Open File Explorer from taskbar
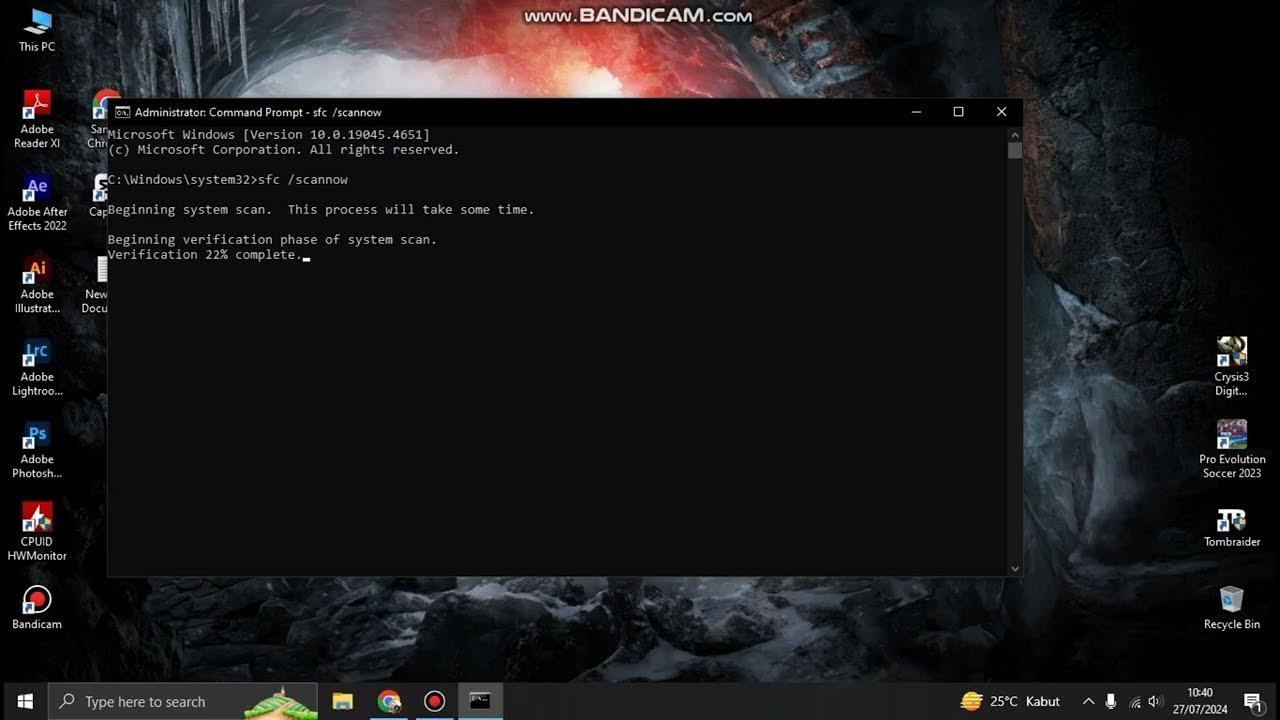This screenshot has width=1280, height=720. [x=342, y=701]
